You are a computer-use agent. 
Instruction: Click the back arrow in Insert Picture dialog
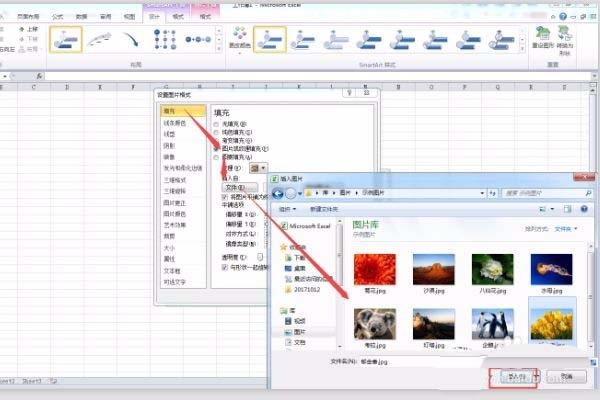pyautogui.click(x=290, y=192)
